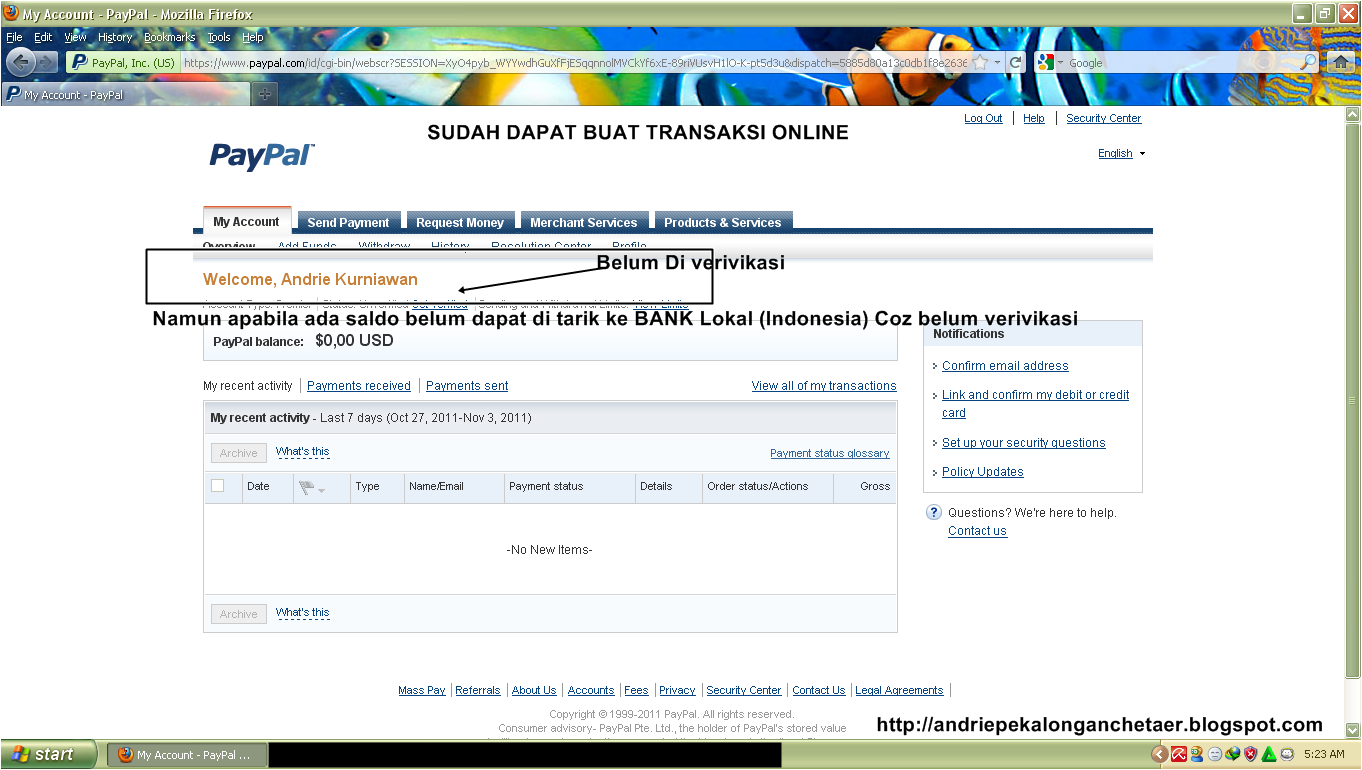Bookmark this page with the star icon

(x=981, y=62)
